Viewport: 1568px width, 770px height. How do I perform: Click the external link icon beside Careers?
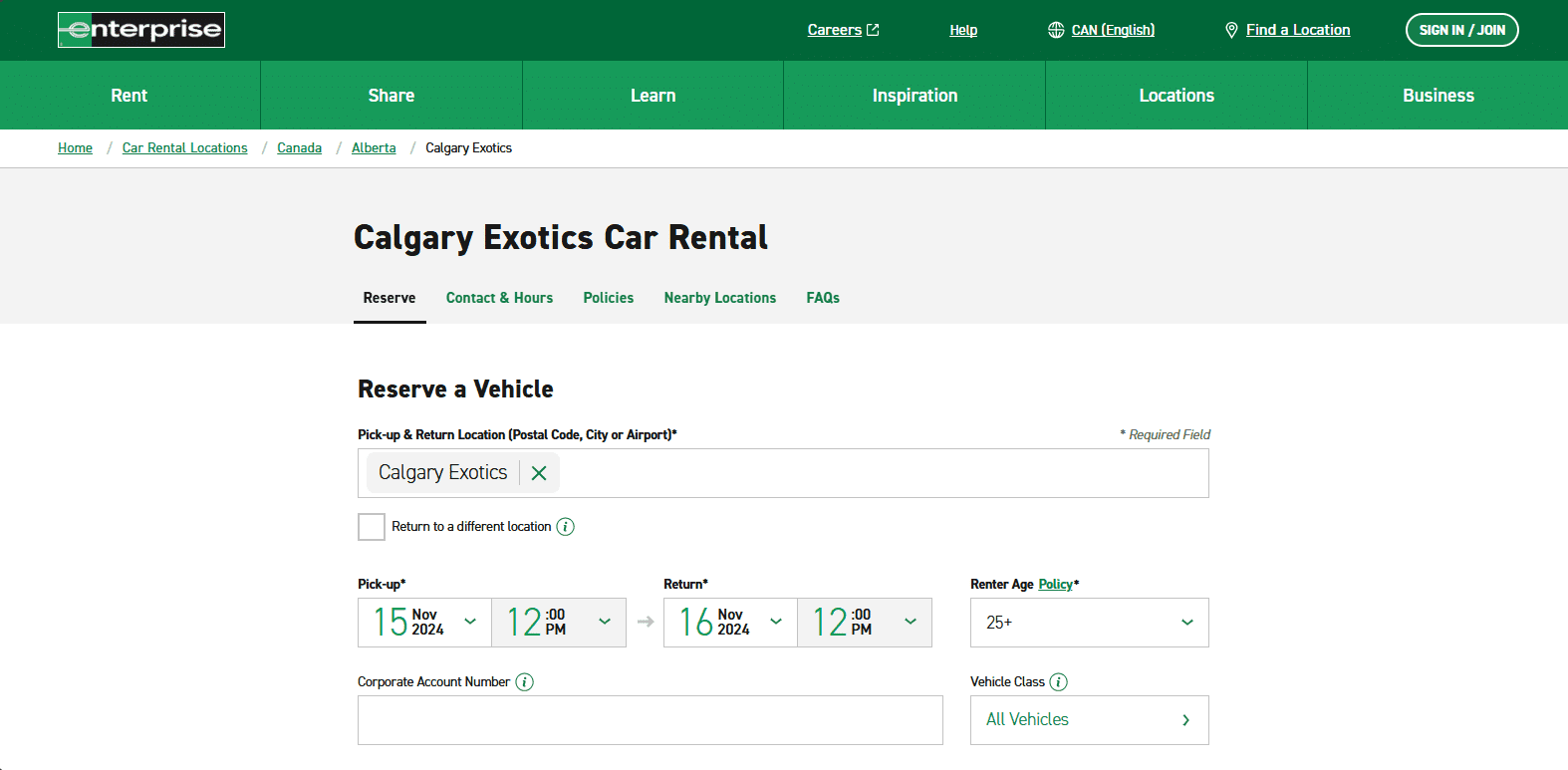point(873,30)
